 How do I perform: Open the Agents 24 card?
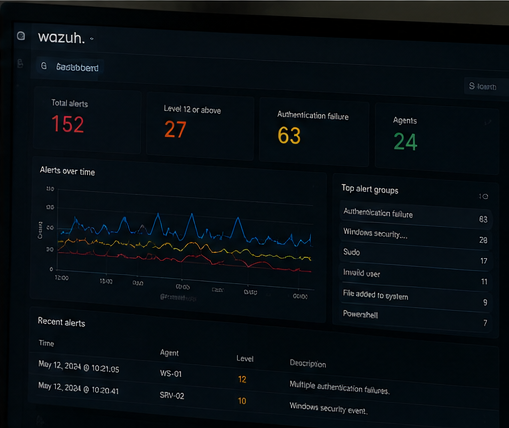437,140
